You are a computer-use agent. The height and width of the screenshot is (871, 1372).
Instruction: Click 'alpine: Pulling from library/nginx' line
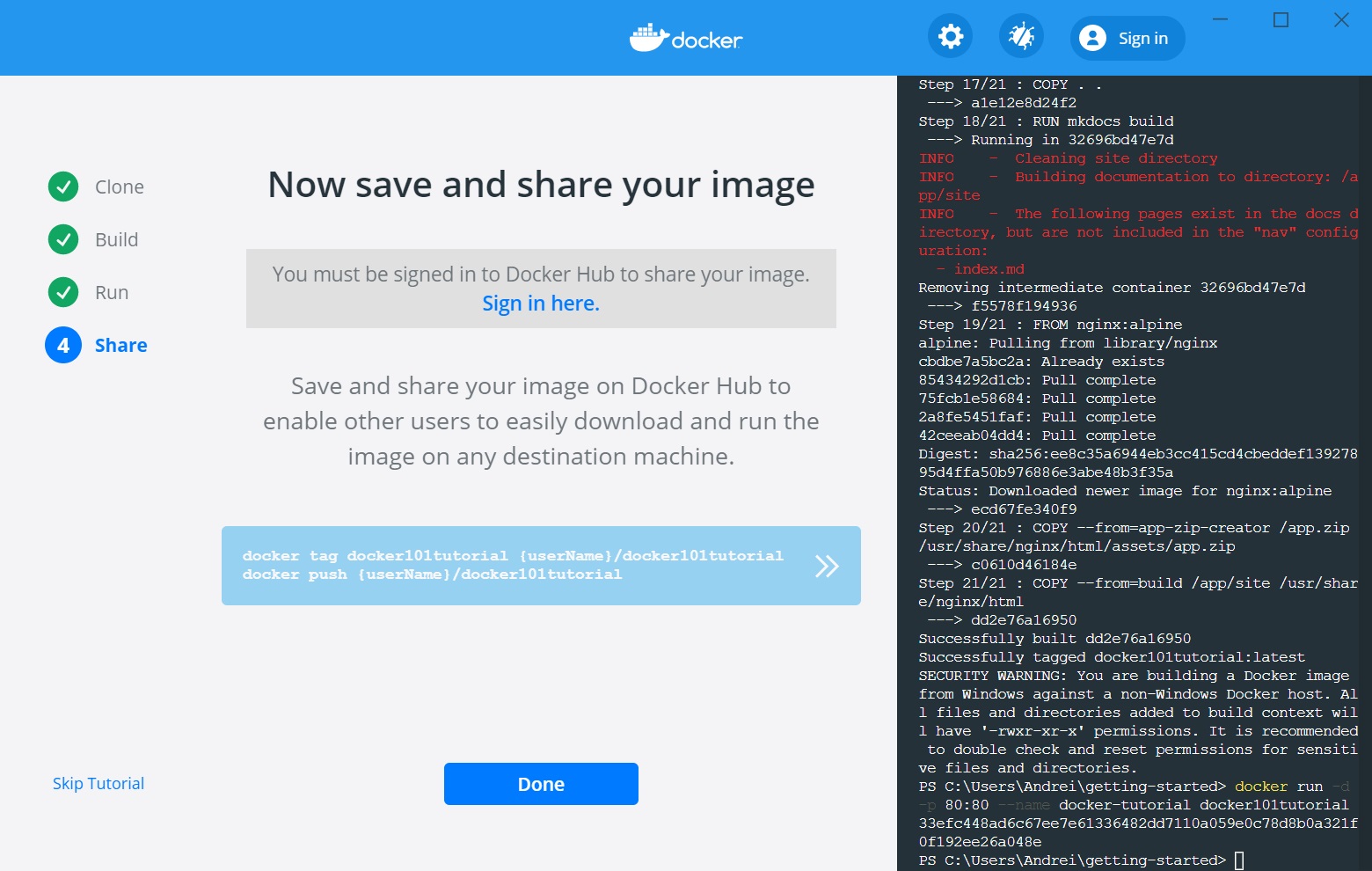[1068, 343]
